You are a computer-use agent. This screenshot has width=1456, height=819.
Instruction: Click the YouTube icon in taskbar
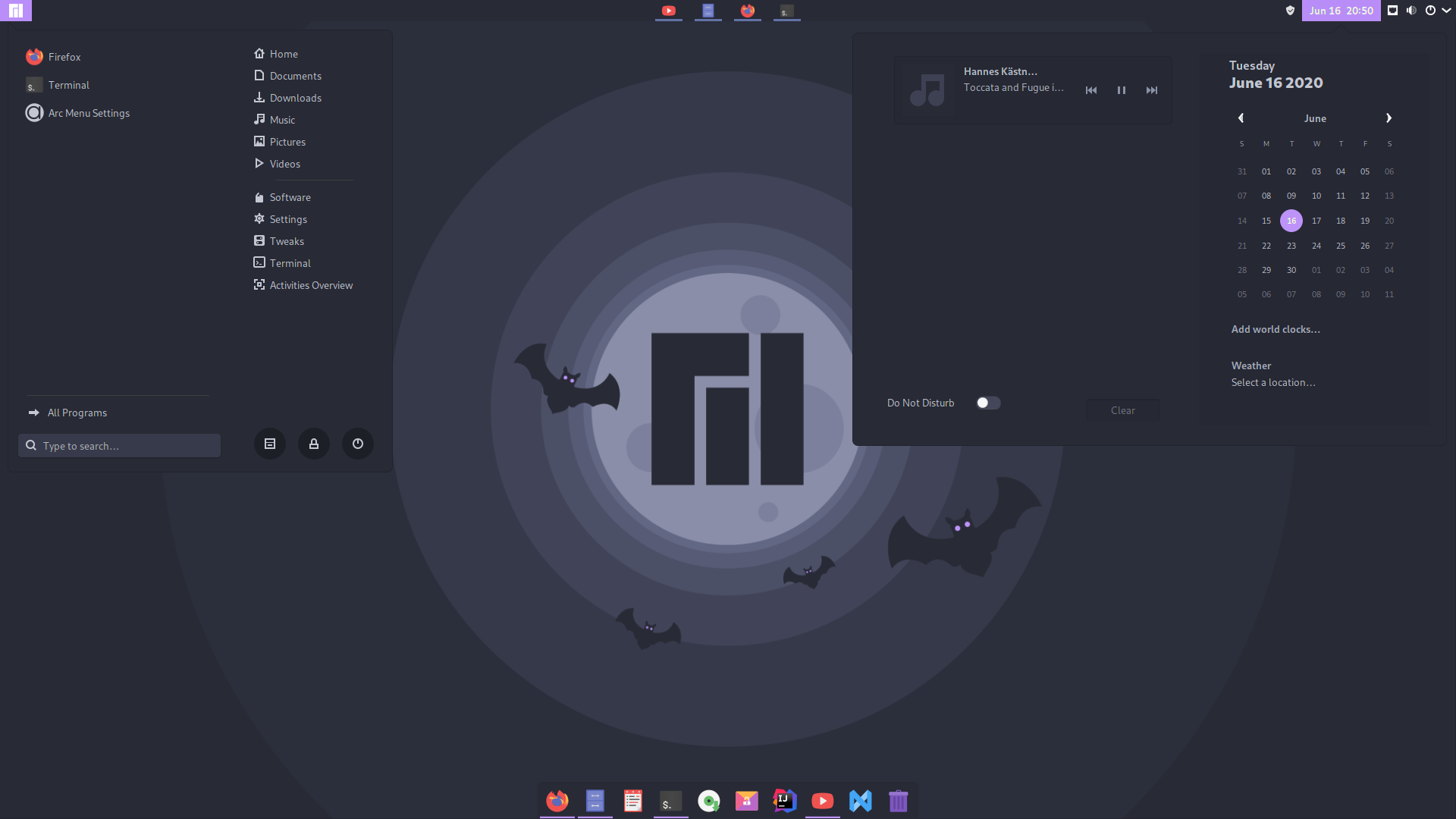pyautogui.click(x=822, y=800)
